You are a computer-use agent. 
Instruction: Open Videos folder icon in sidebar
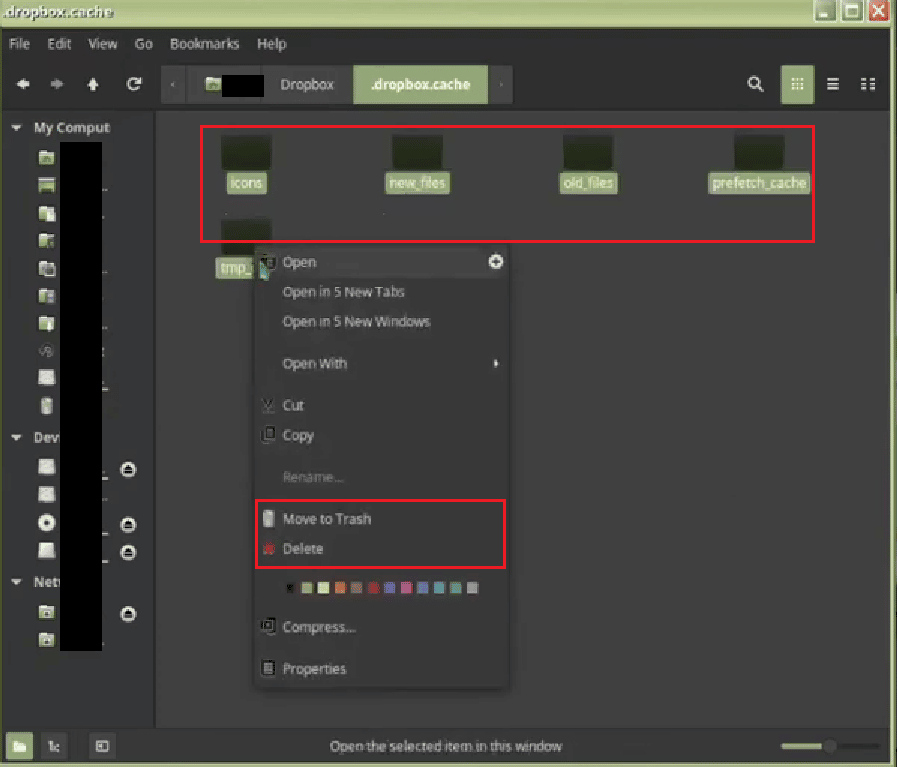click(47, 296)
